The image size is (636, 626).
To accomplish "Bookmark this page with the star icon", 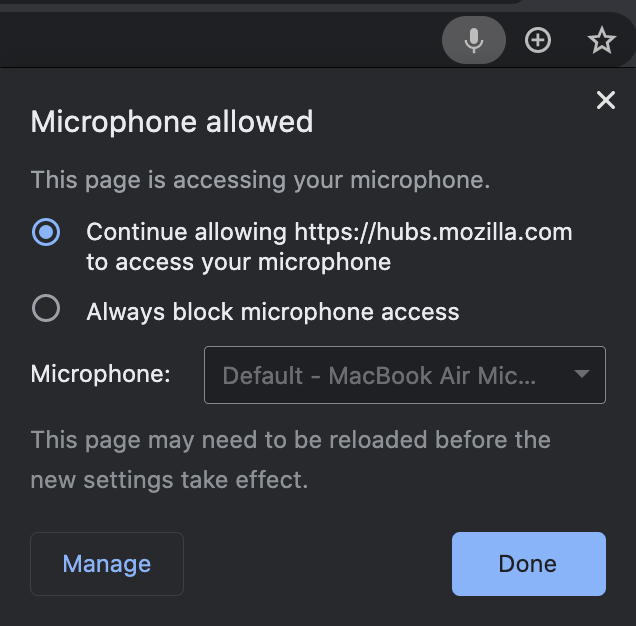I will tap(601, 41).
